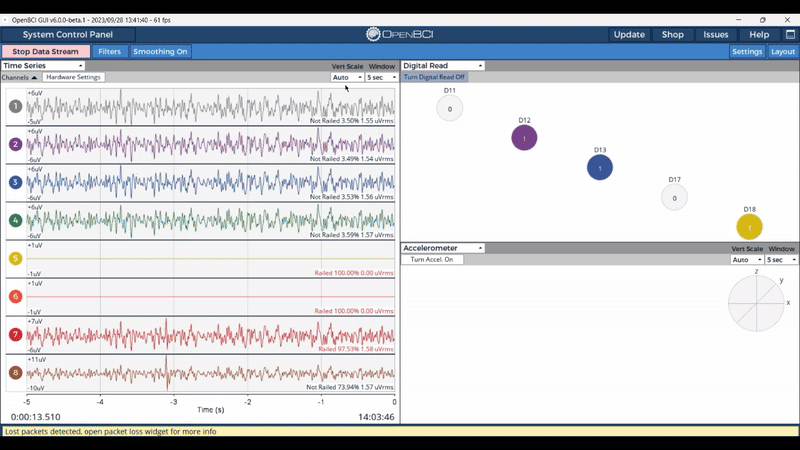Toggle channel 4 green circle button
The height and width of the screenshot is (450, 800).
(15, 220)
